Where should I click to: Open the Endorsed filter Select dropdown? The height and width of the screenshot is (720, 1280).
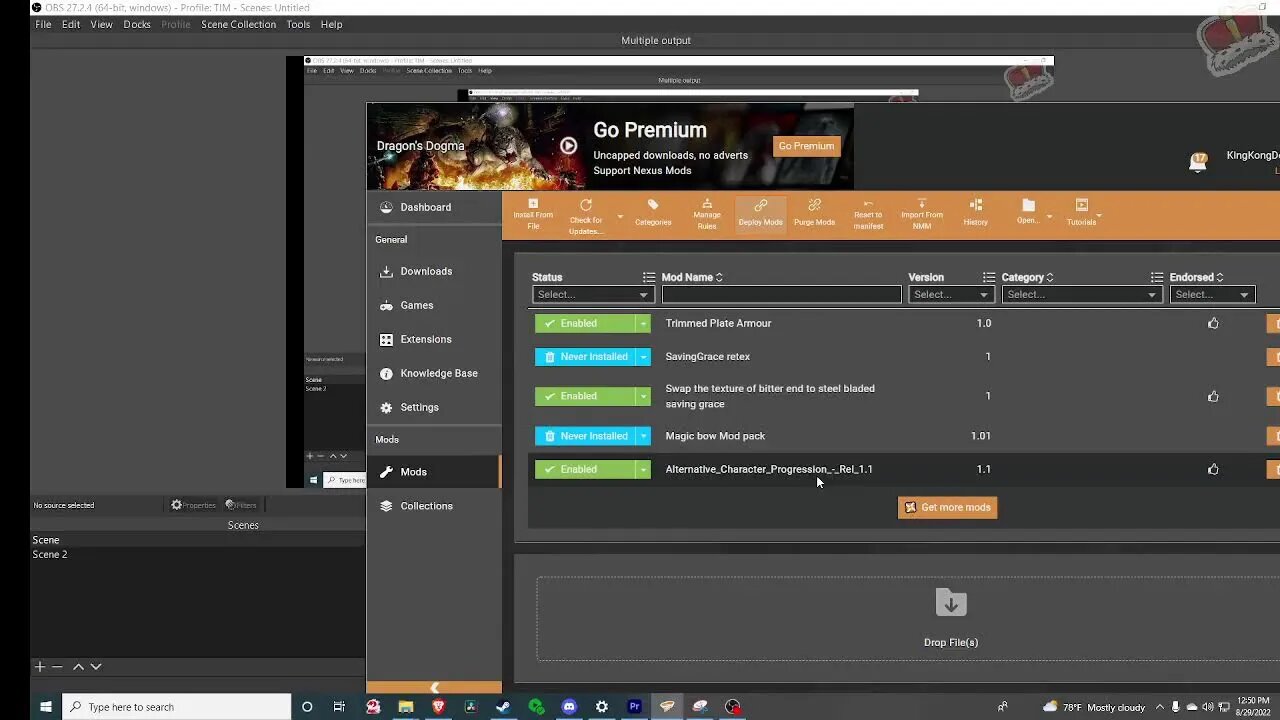coord(1212,294)
